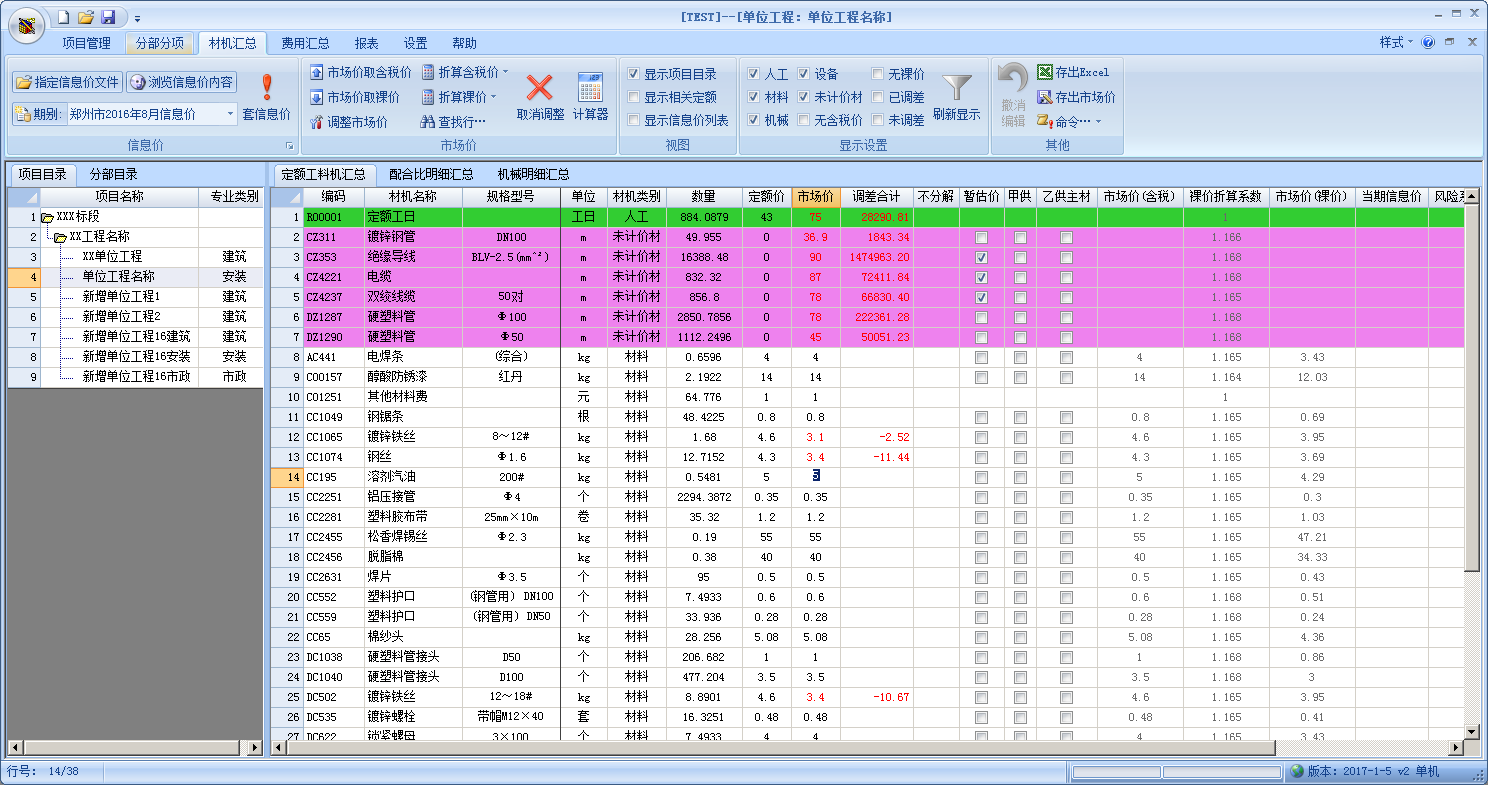Apply 套信息价 exclamation icon
Viewport: 1488px width, 785px height.
click(x=267, y=97)
